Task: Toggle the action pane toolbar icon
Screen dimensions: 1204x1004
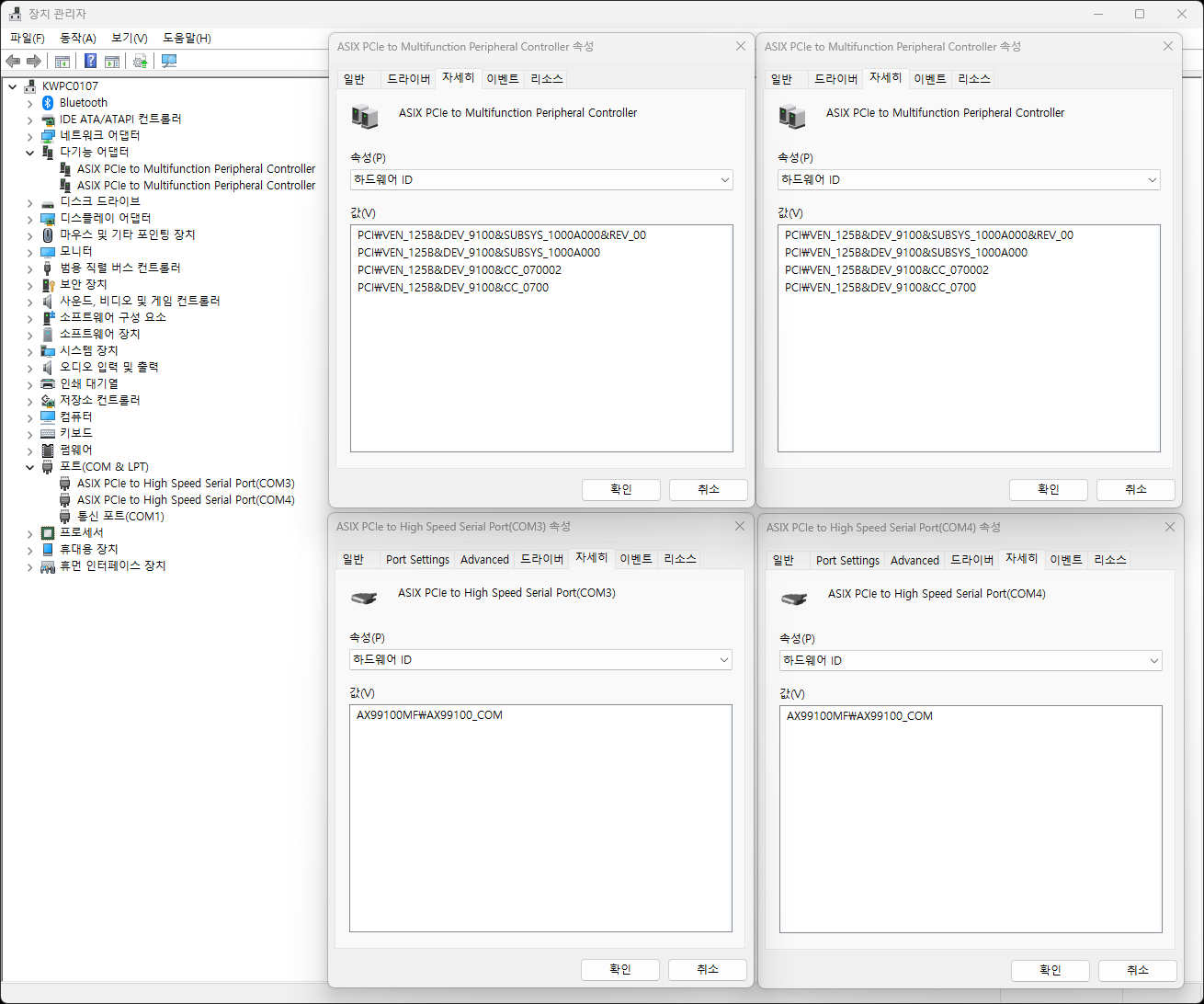Action: pos(112,62)
